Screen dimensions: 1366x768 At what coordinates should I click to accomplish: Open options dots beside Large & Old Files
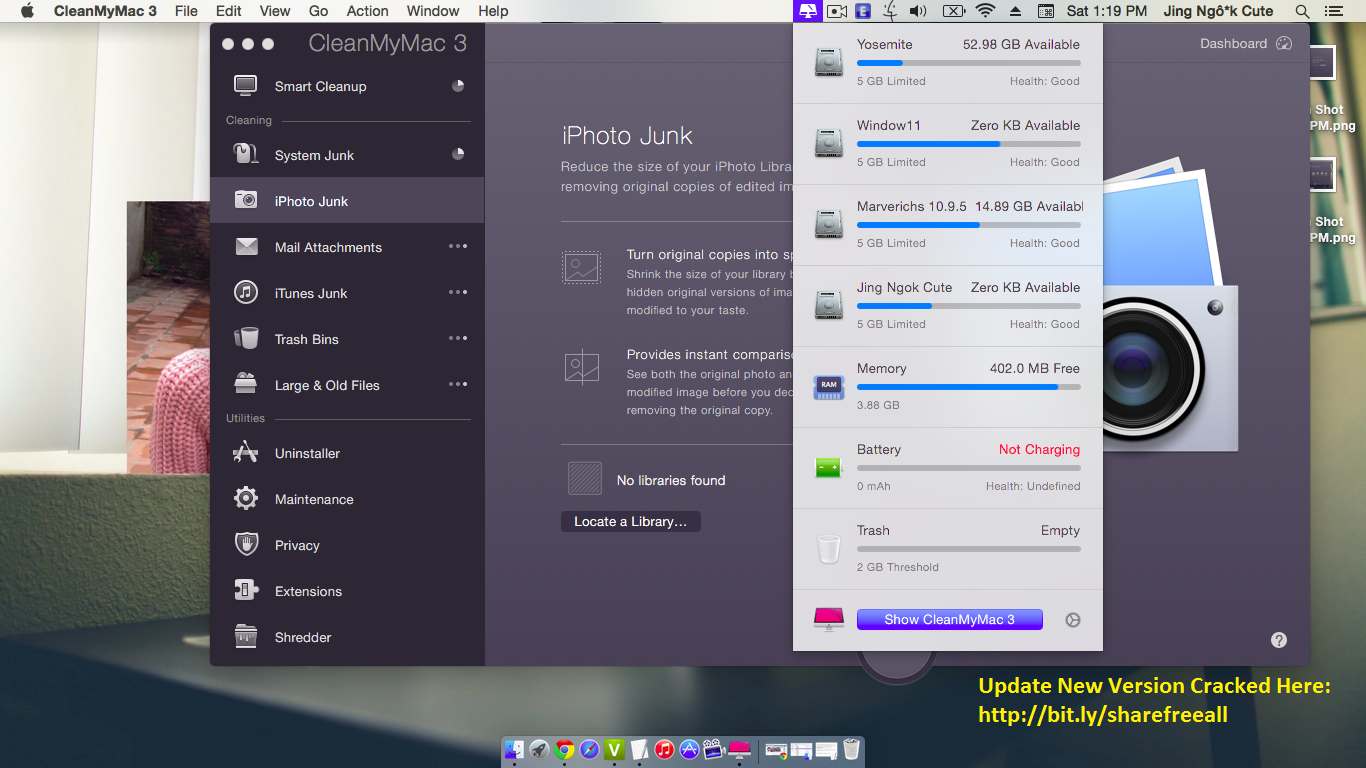coord(458,383)
